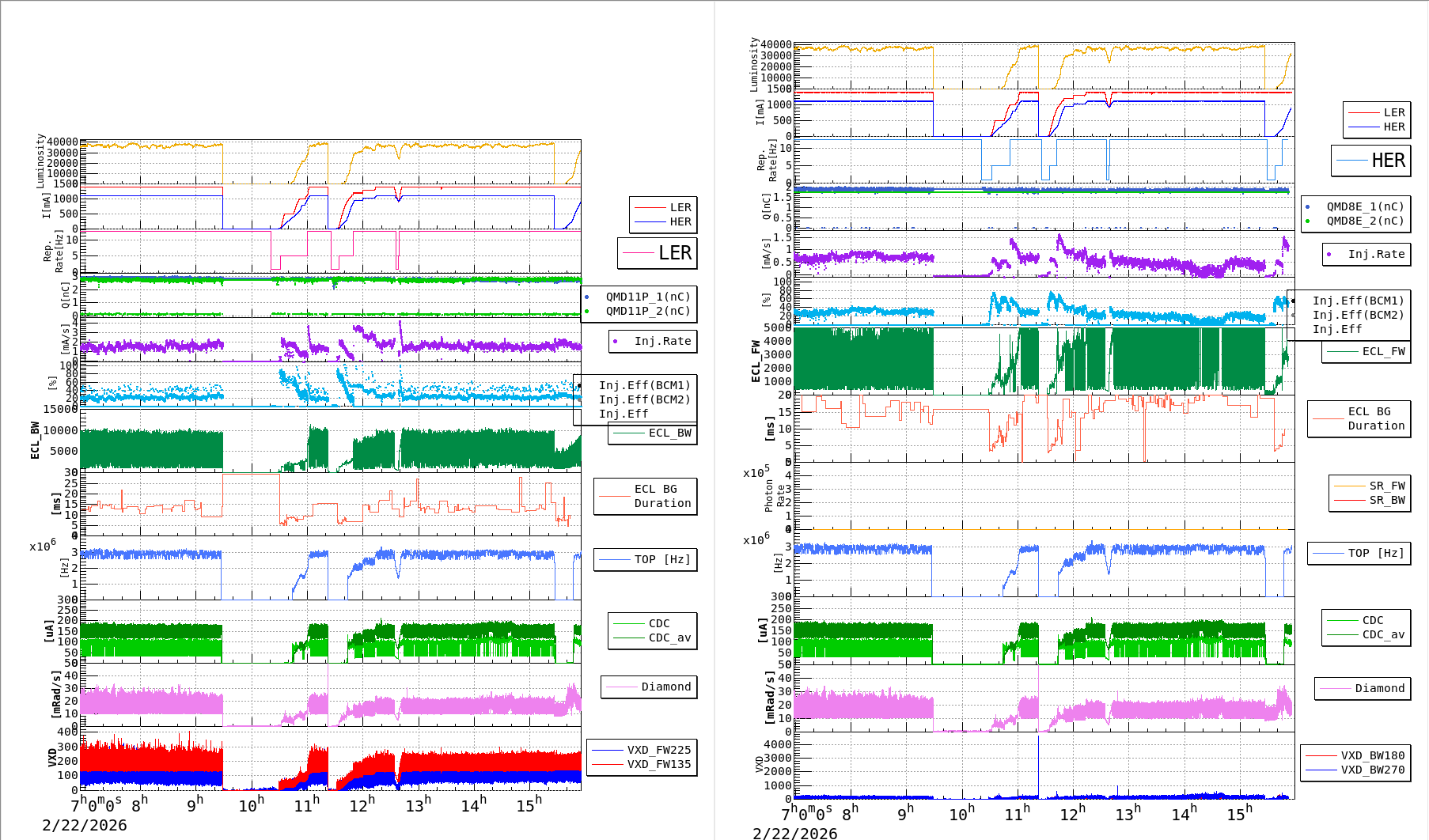
Task: Click the TOP [Hz] legend in the left panel
Action: coord(646,559)
